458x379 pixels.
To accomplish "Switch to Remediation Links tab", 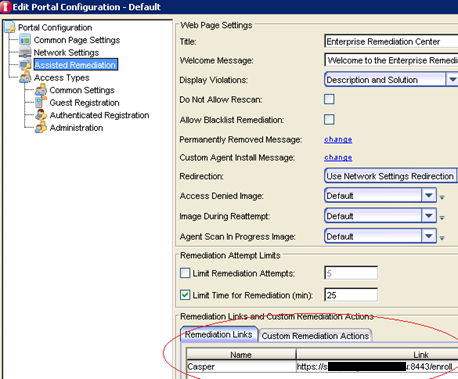I will click(x=219, y=334).
